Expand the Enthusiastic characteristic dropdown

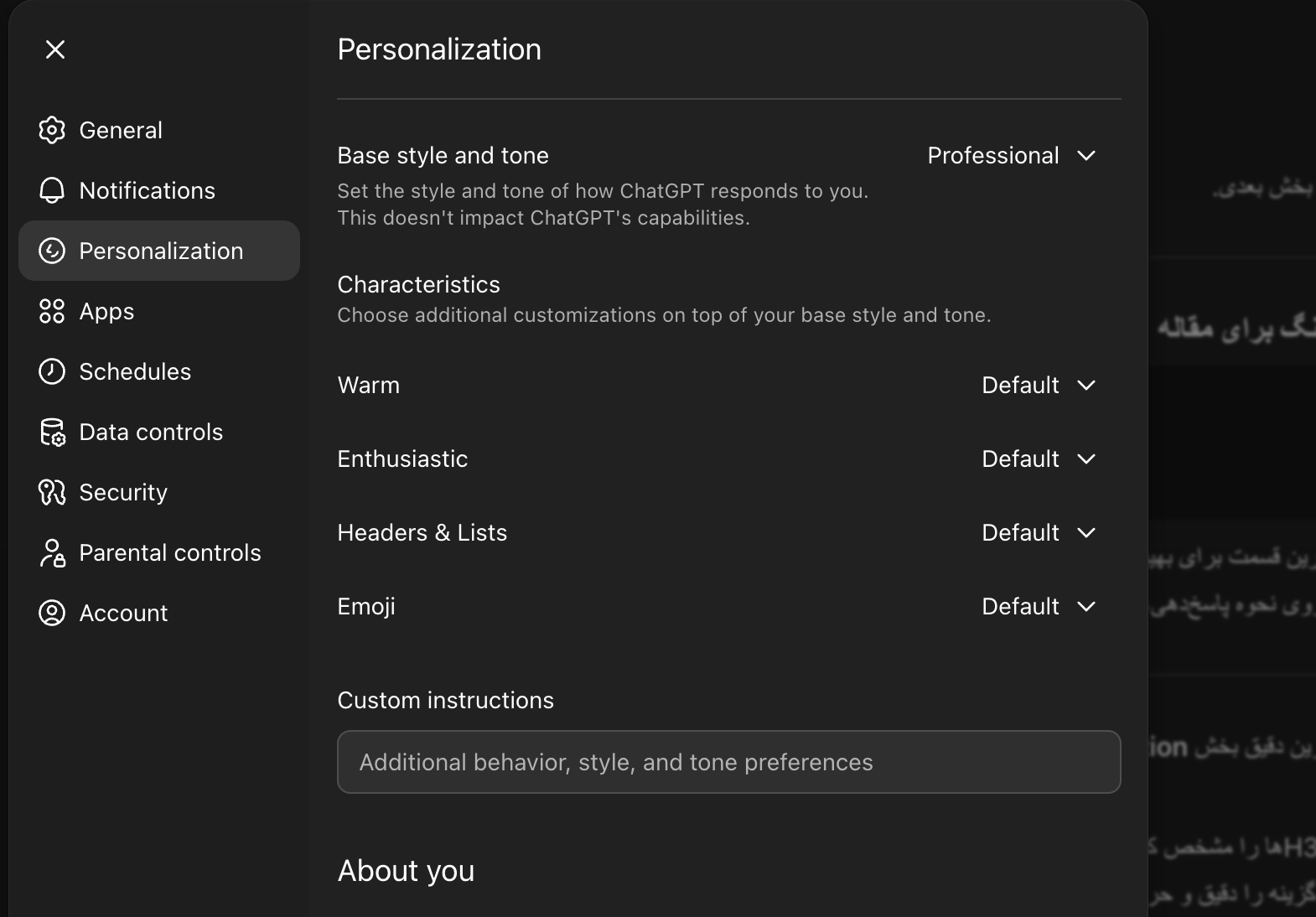tap(1039, 458)
